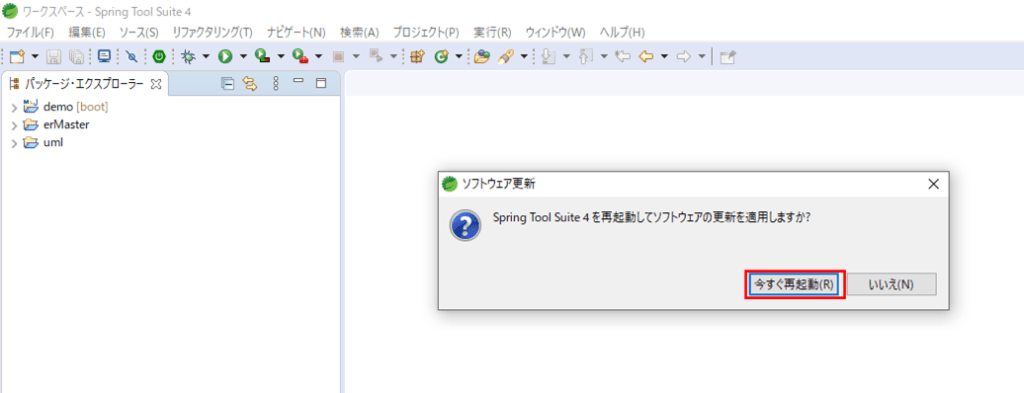Image resolution: width=1024 pixels, height=393 pixels.
Task: Click the Debug bug icon
Action: [188, 57]
